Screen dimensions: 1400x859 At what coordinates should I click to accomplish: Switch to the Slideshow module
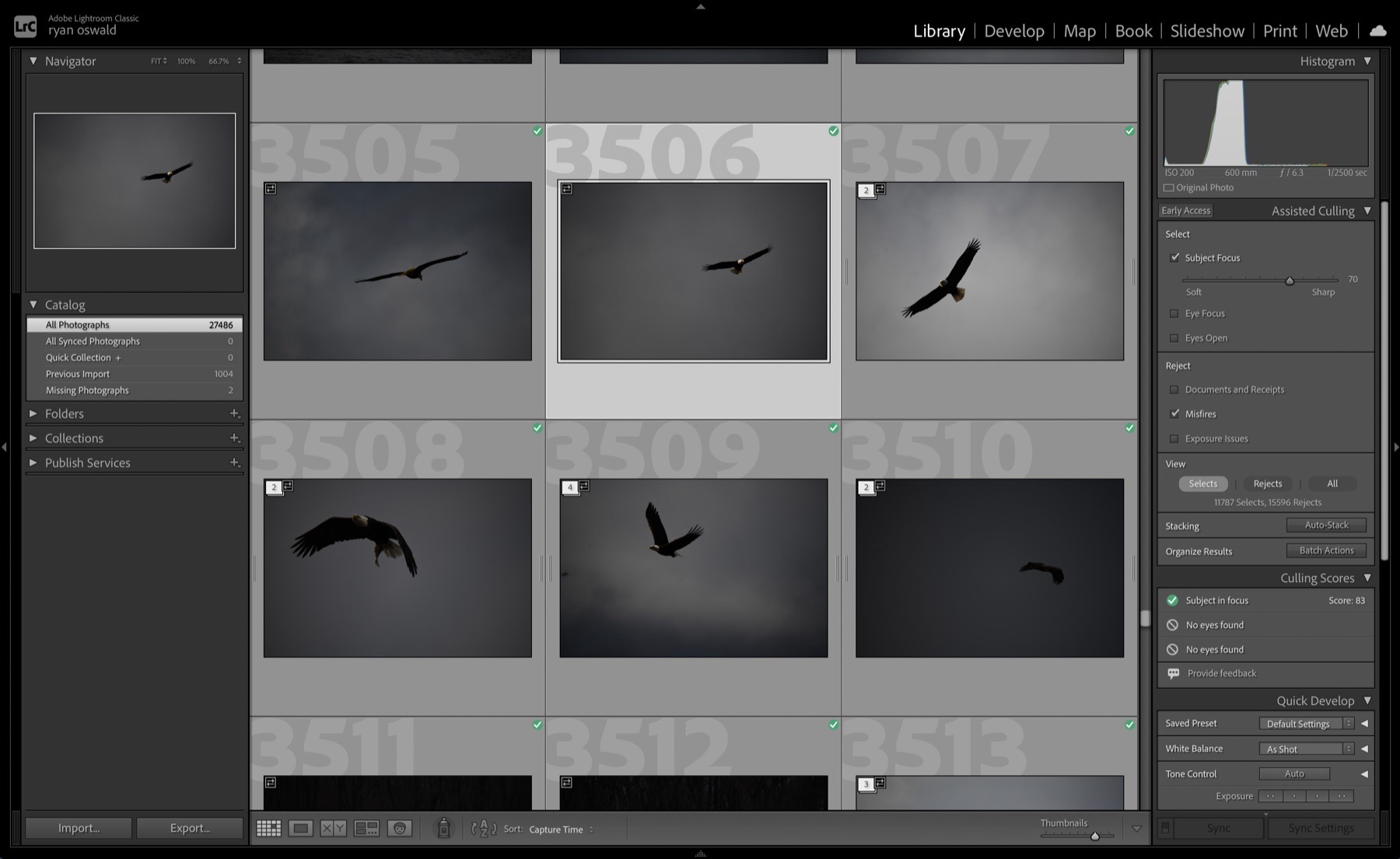tap(1207, 31)
